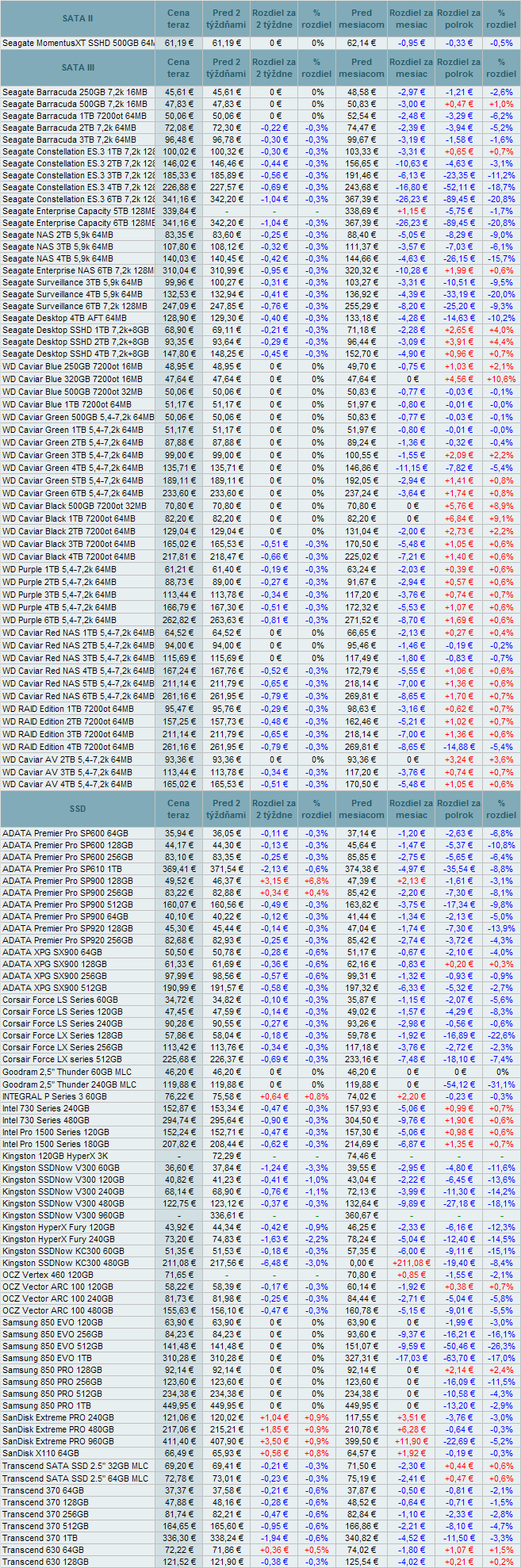Click ADATA Premier Pro SP610 1TB

click(x=62, y=869)
